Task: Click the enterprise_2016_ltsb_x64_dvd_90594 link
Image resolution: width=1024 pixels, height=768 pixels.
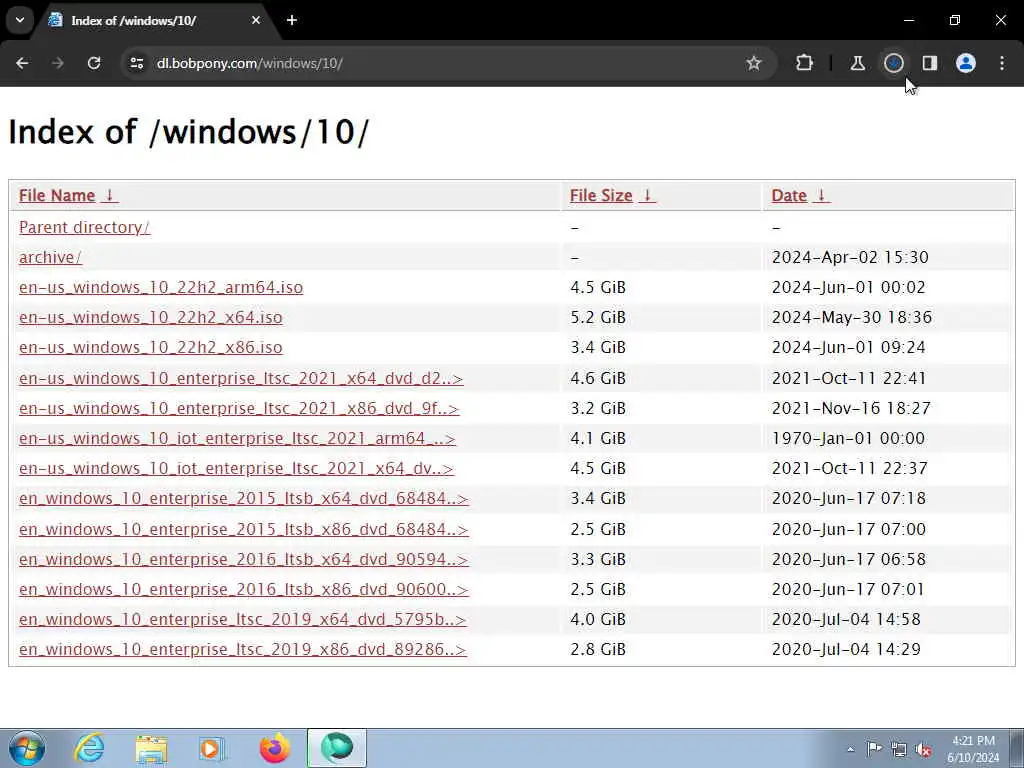Action: [244, 559]
